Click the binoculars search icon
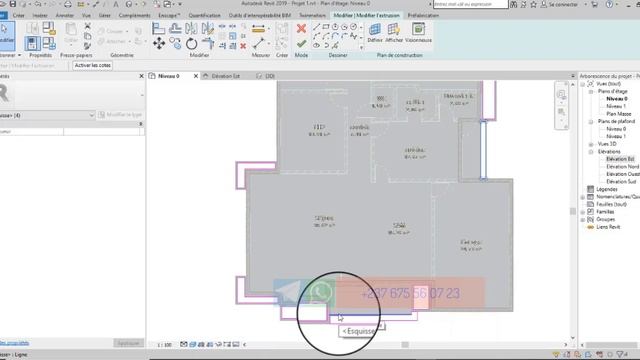This screenshot has height=360, width=640. click(513, 4)
